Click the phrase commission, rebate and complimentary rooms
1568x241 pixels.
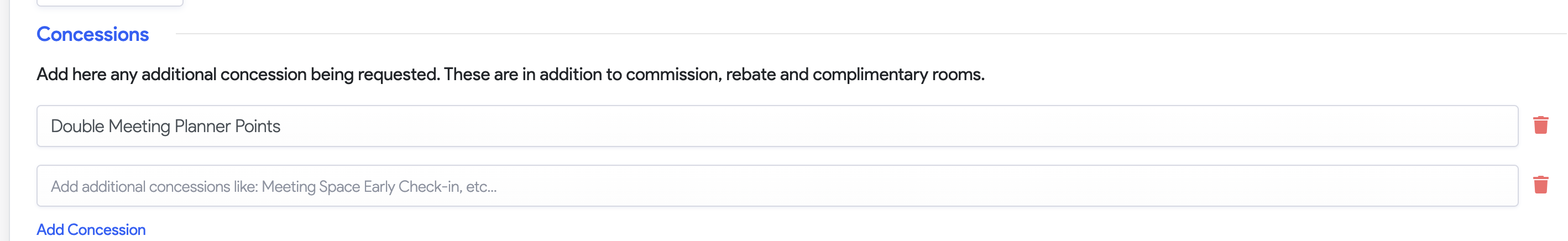tap(804, 74)
